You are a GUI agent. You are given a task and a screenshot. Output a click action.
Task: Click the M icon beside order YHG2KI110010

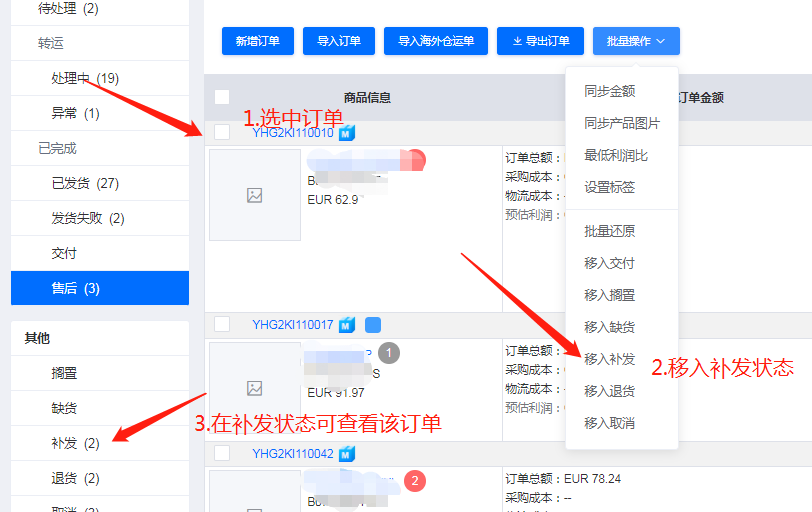click(x=347, y=133)
